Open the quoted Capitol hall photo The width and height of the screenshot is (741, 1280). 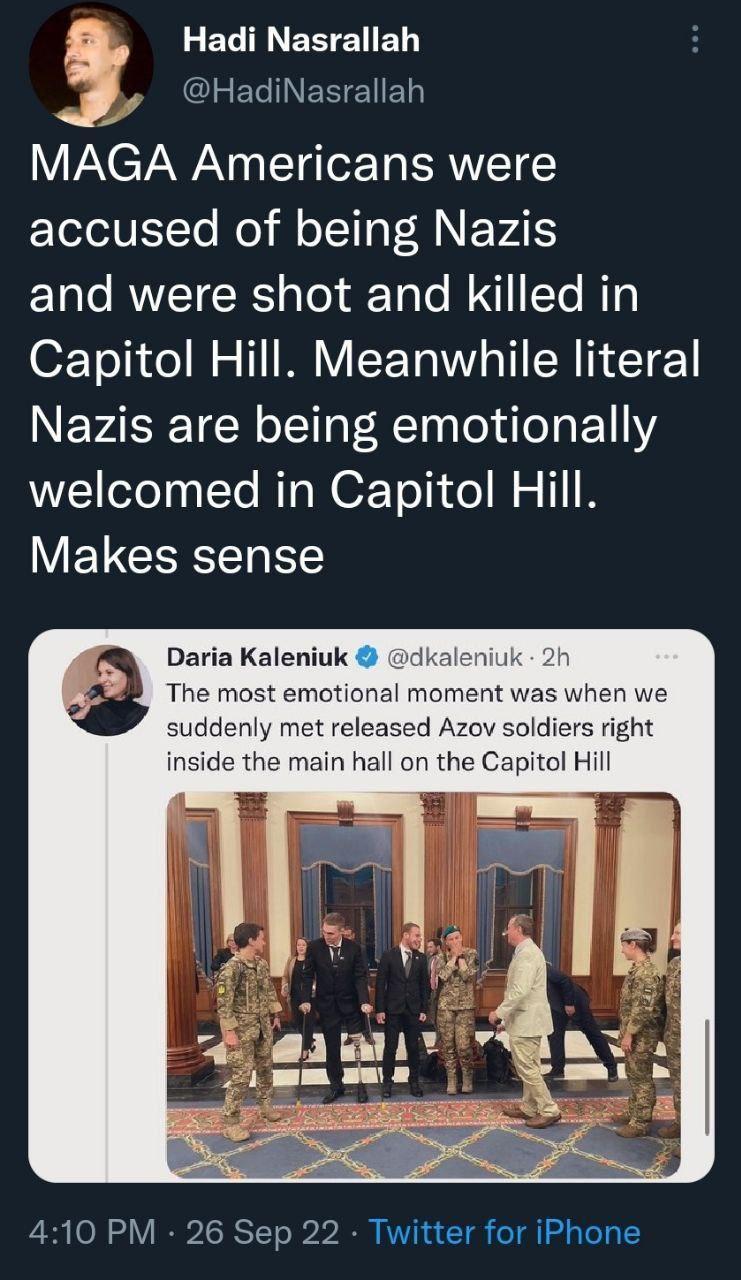click(423, 985)
